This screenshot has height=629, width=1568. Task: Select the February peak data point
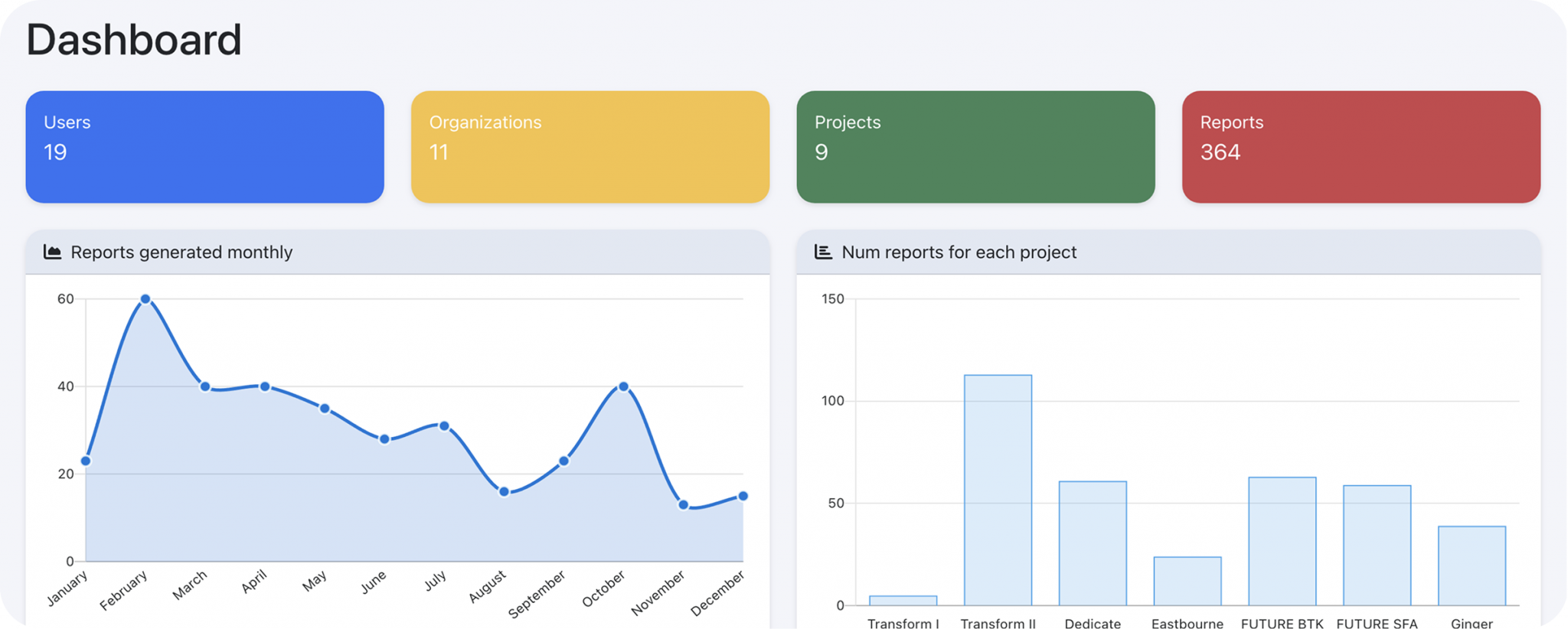[x=145, y=299]
